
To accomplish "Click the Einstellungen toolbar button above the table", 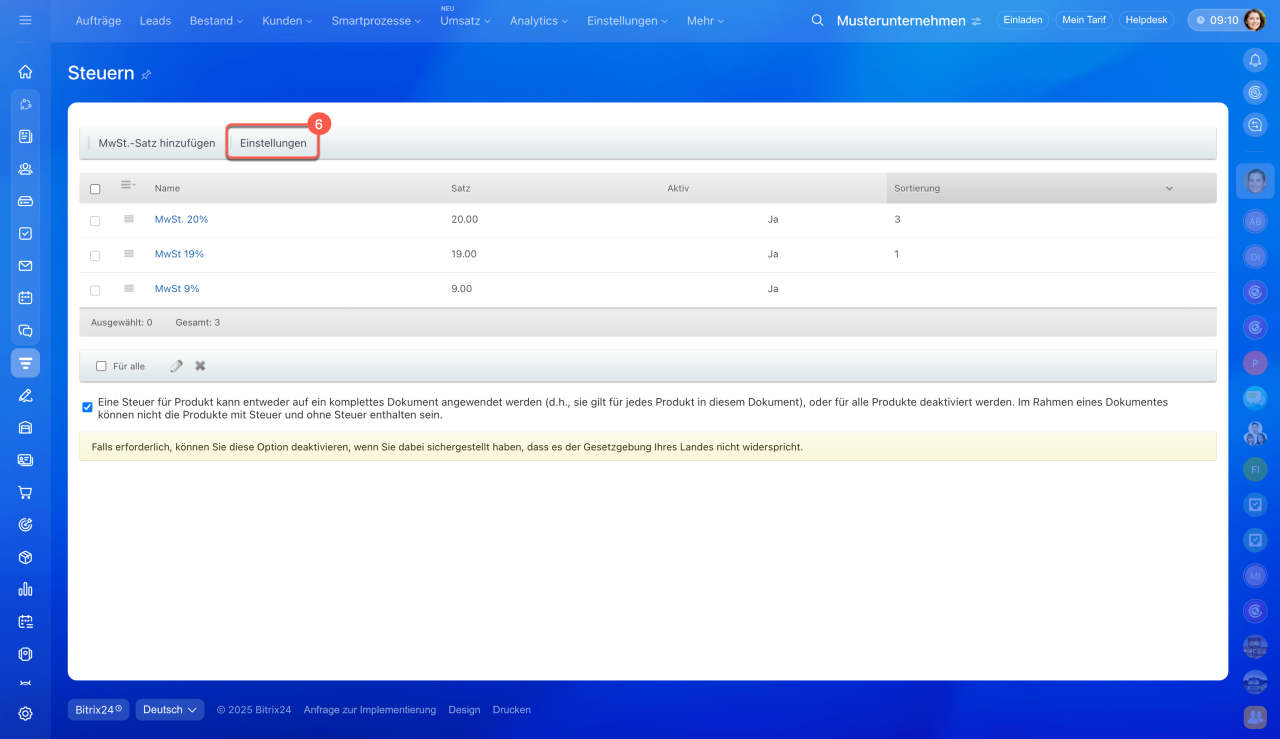I will click(273, 143).
